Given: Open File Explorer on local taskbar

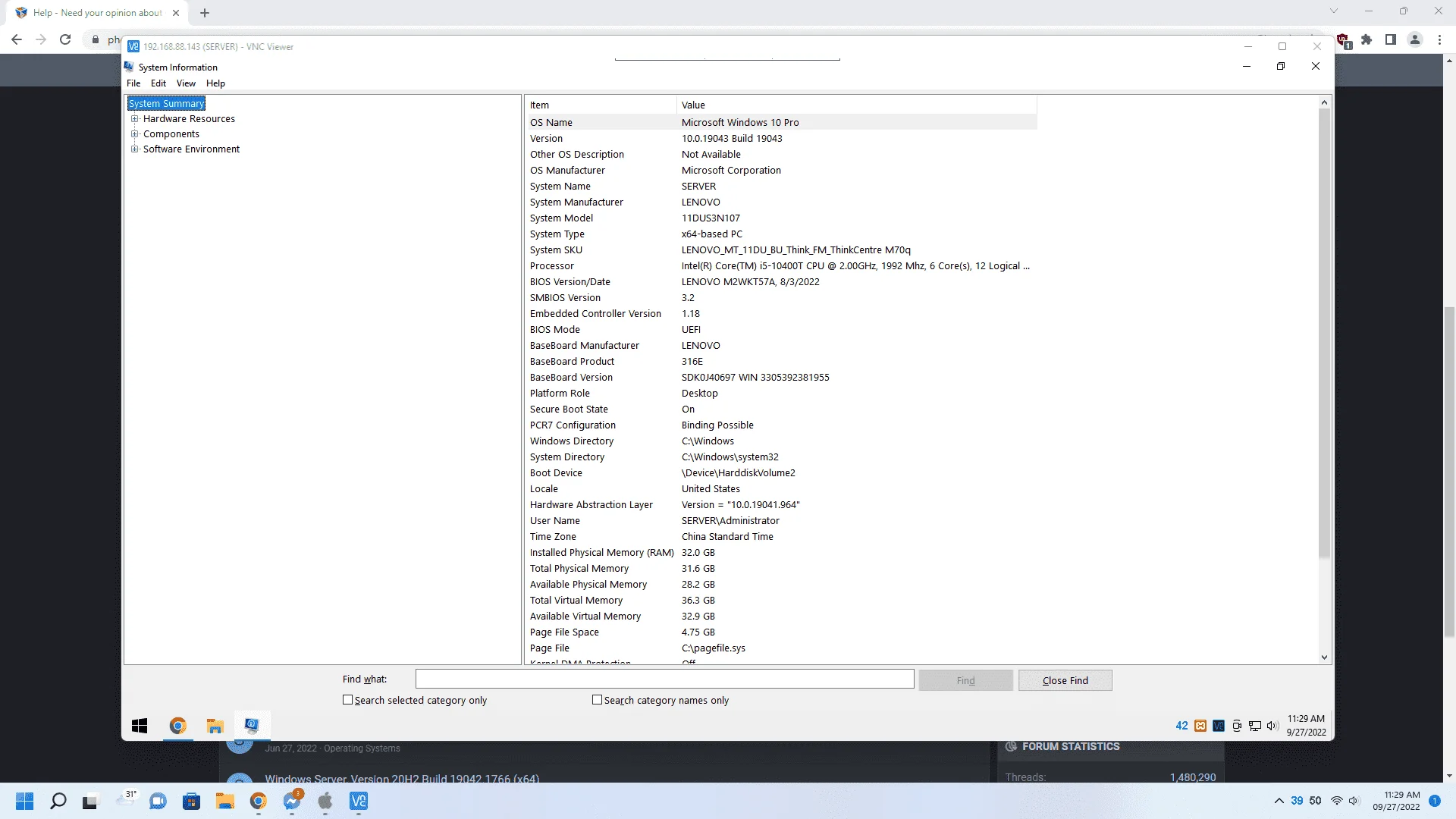Looking at the screenshot, I should pyautogui.click(x=224, y=801).
